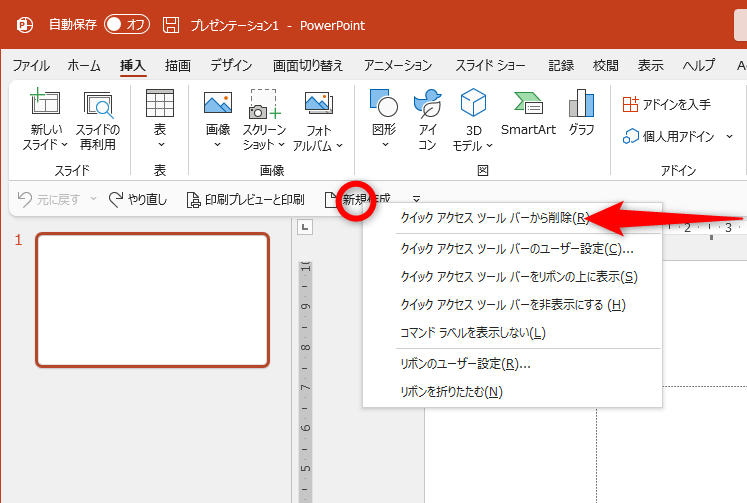Screen dimensions: 747x503
Task: Click the ruler tab selector box
Action: (305, 227)
